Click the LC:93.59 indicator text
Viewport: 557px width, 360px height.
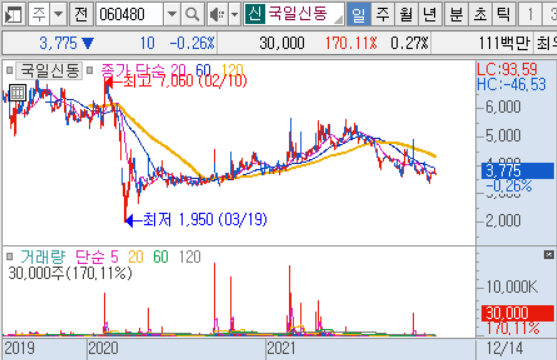[x=507, y=69]
